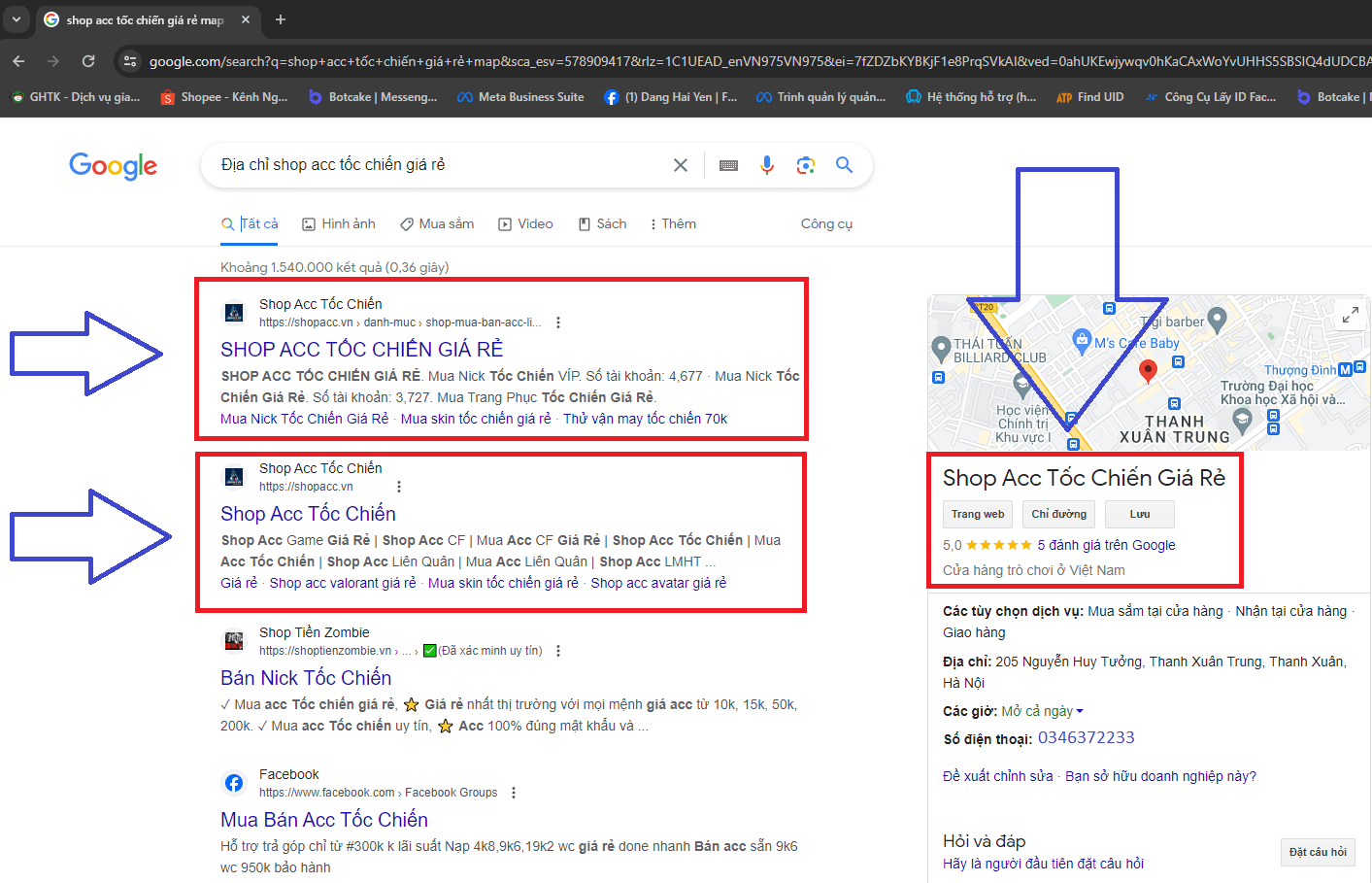Click the red location pin on map
This screenshot has height=883, width=1372.
click(1148, 370)
